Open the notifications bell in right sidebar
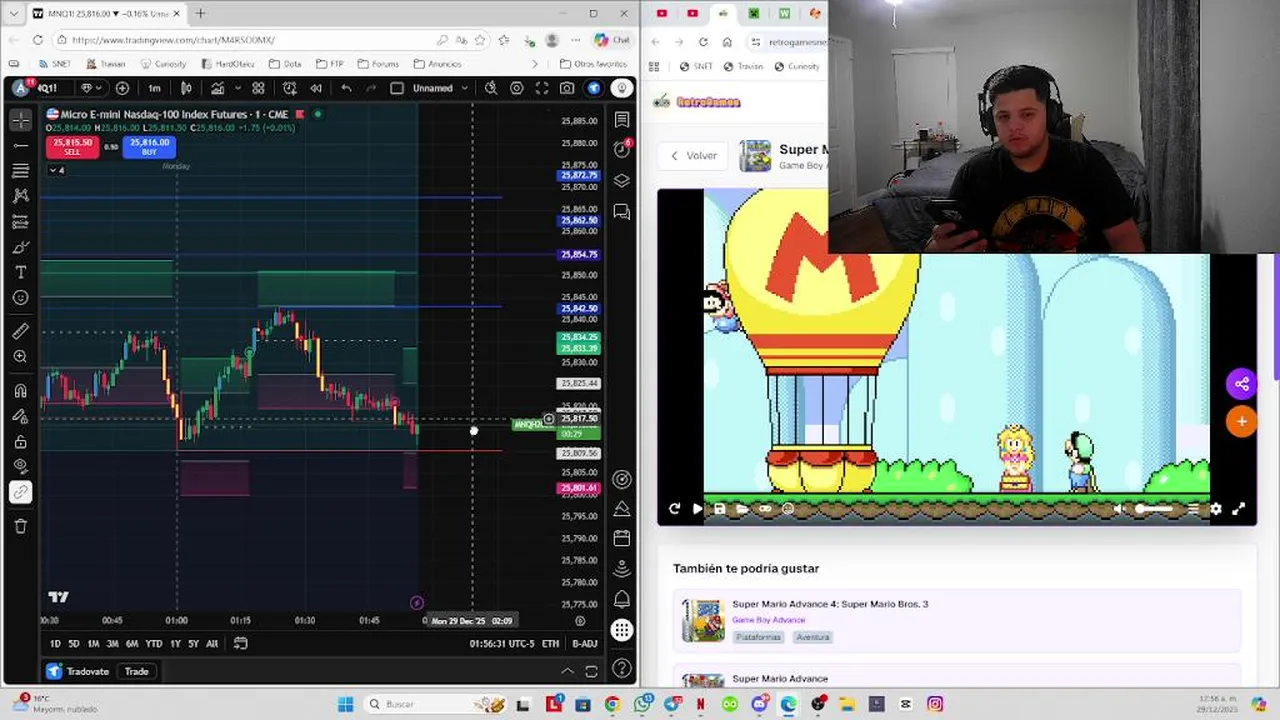 (622, 598)
